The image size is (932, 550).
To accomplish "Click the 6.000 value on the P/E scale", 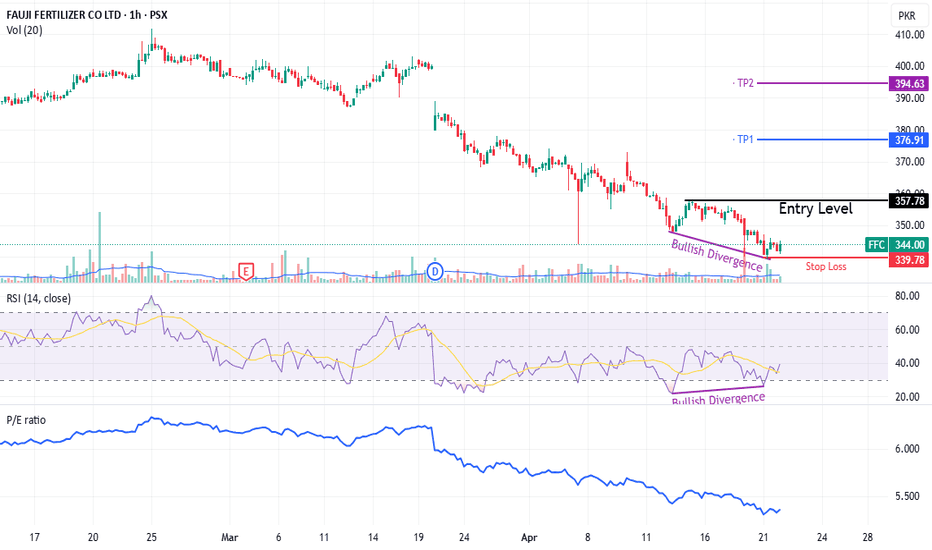I will (908, 449).
